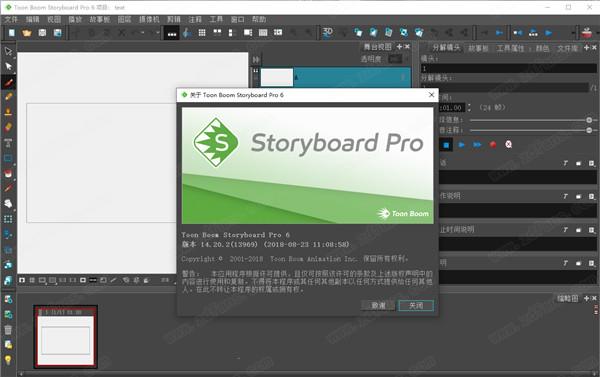This screenshot has height=377, width=600.
Task: Click the trash delete panel icon
Action: tap(8, 330)
